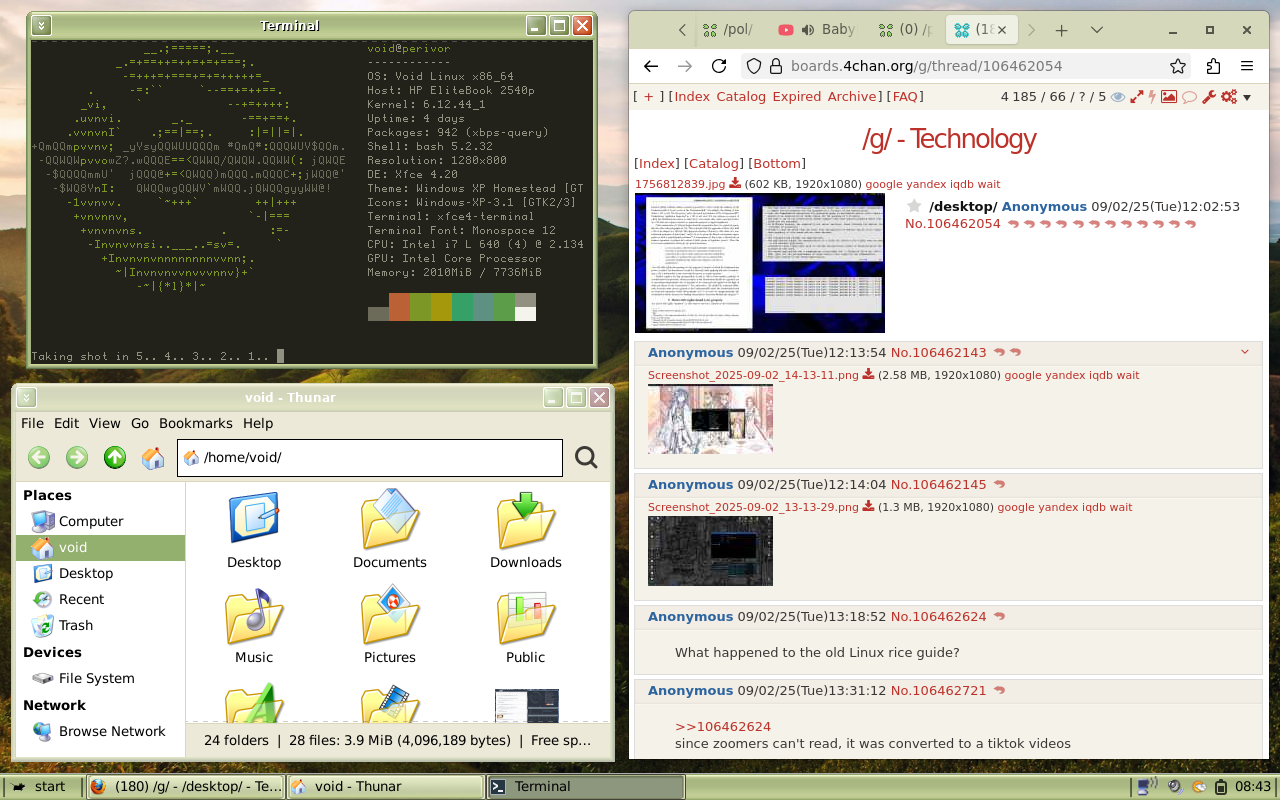Click the Thunar home folder icon
1280x800 pixels.
153,458
